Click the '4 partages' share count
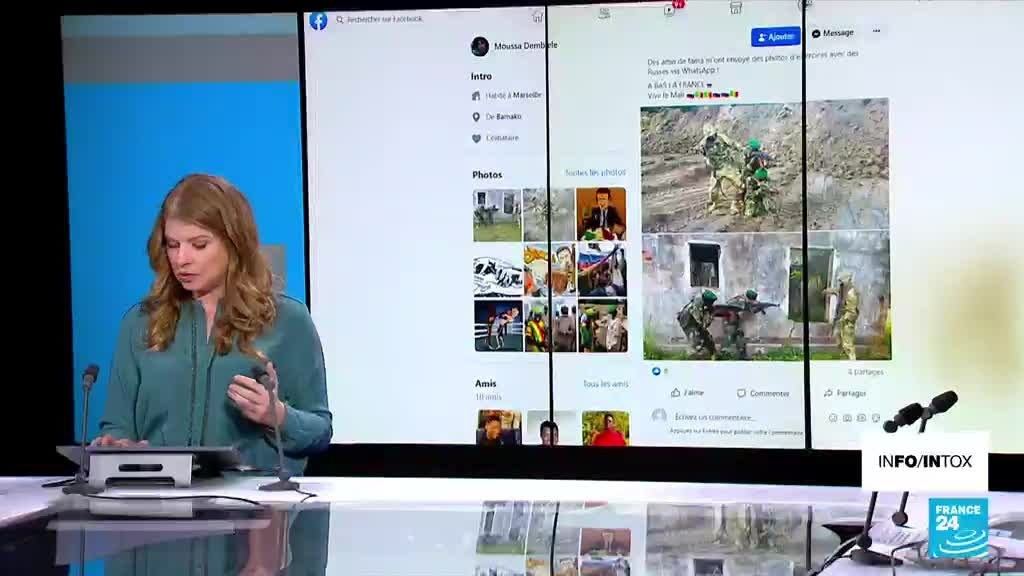 (x=865, y=372)
